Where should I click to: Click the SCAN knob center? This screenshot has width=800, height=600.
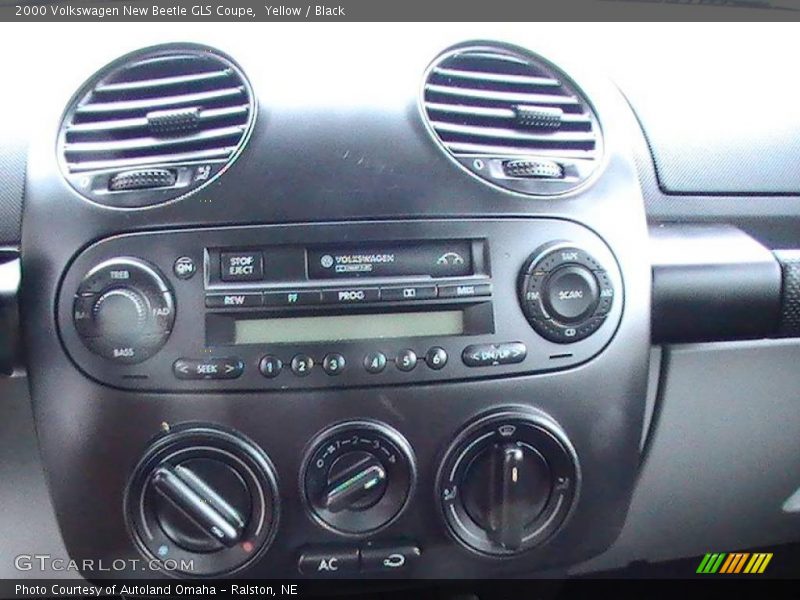tap(570, 294)
